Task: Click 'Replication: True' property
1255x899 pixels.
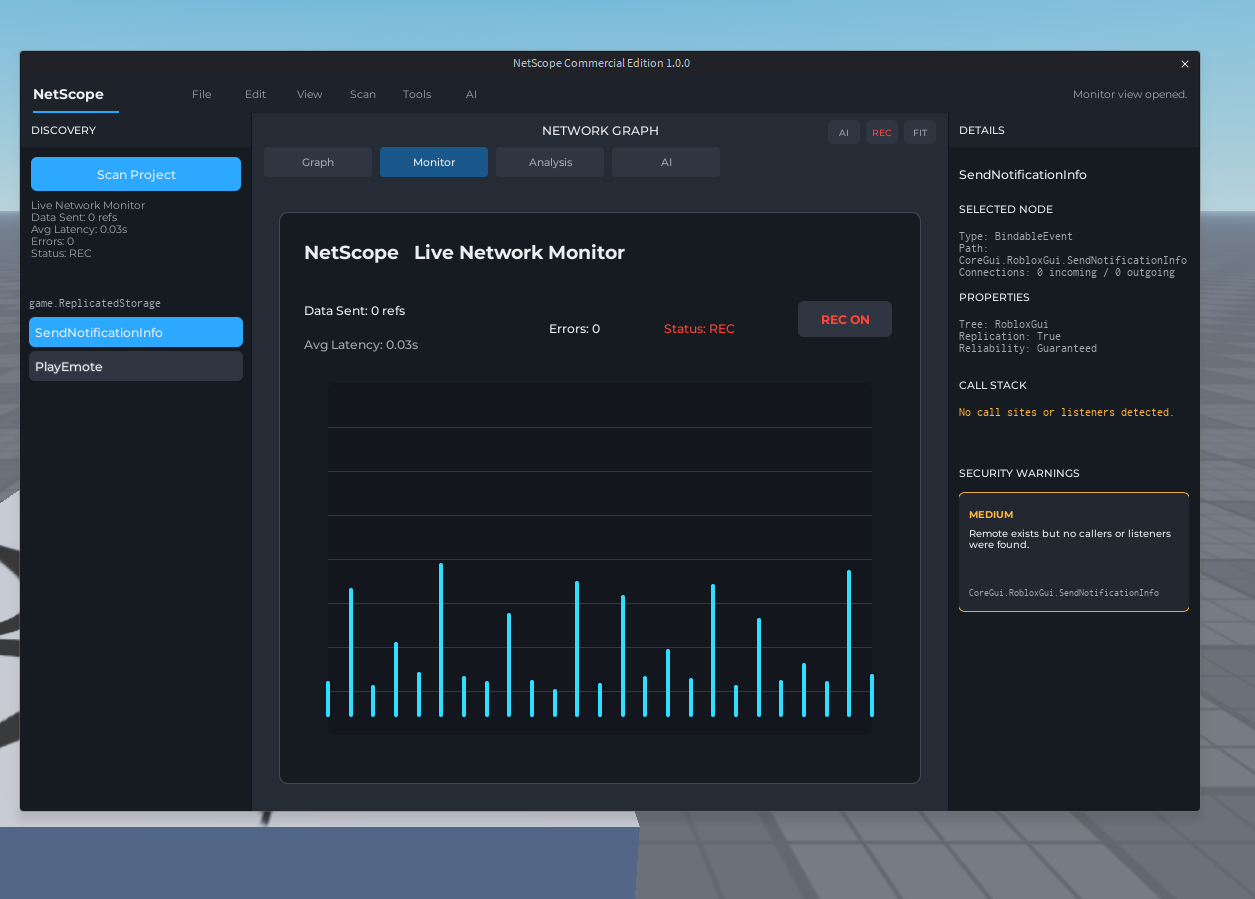Action: pyautogui.click(x=1010, y=336)
